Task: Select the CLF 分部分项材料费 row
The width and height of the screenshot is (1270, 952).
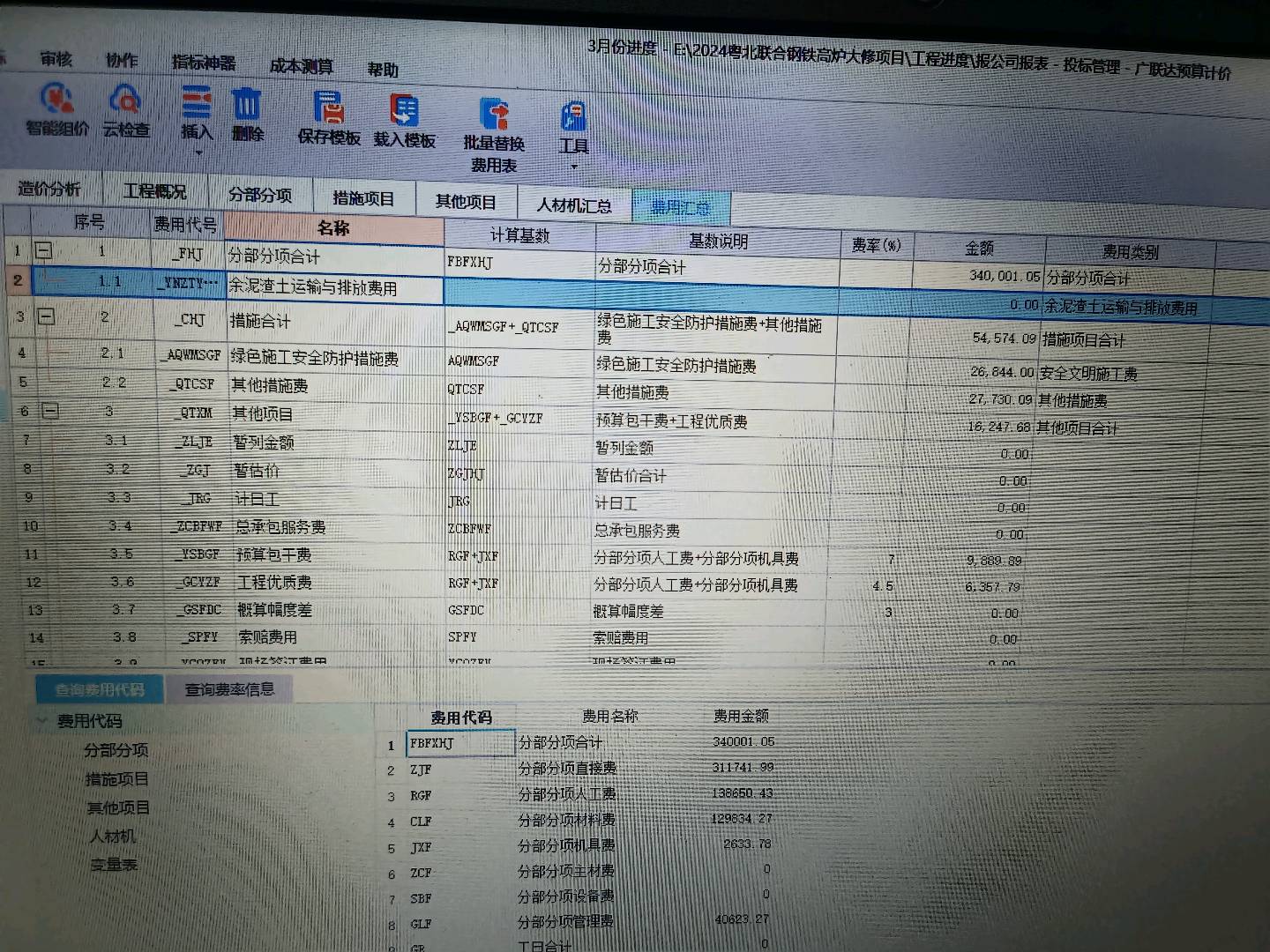Action: pos(582,821)
